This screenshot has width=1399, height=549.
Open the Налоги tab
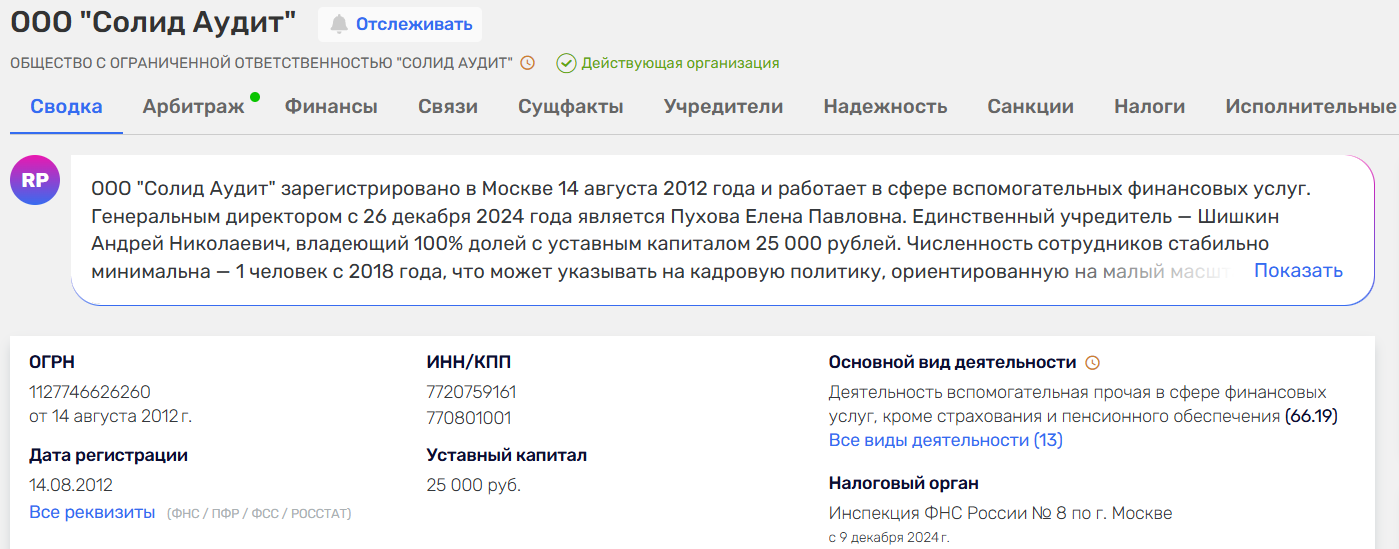click(x=1149, y=107)
